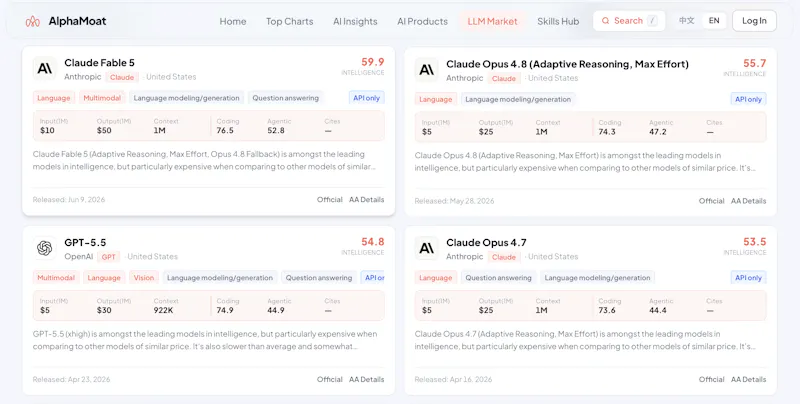Screen dimensions: 800x404
Task: Click the 922K context value
Action: [163, 310]
